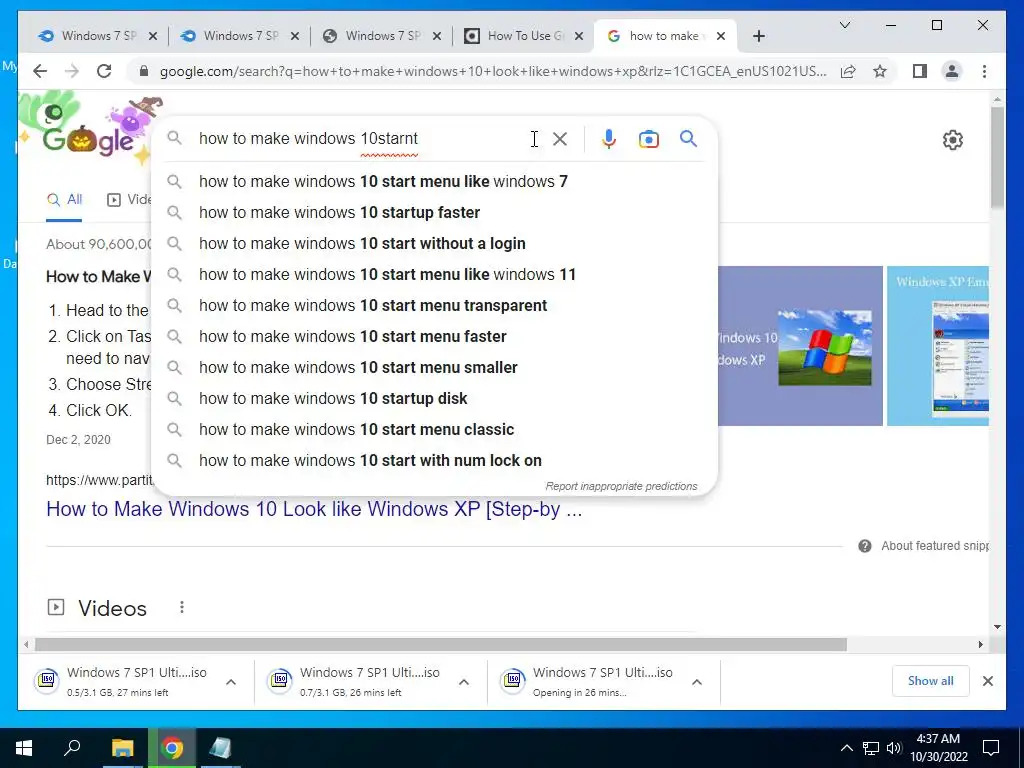Viewport: 1024px width, 768px height.
Task: Open search by image camera icon
Action: [x=648, y=139]
